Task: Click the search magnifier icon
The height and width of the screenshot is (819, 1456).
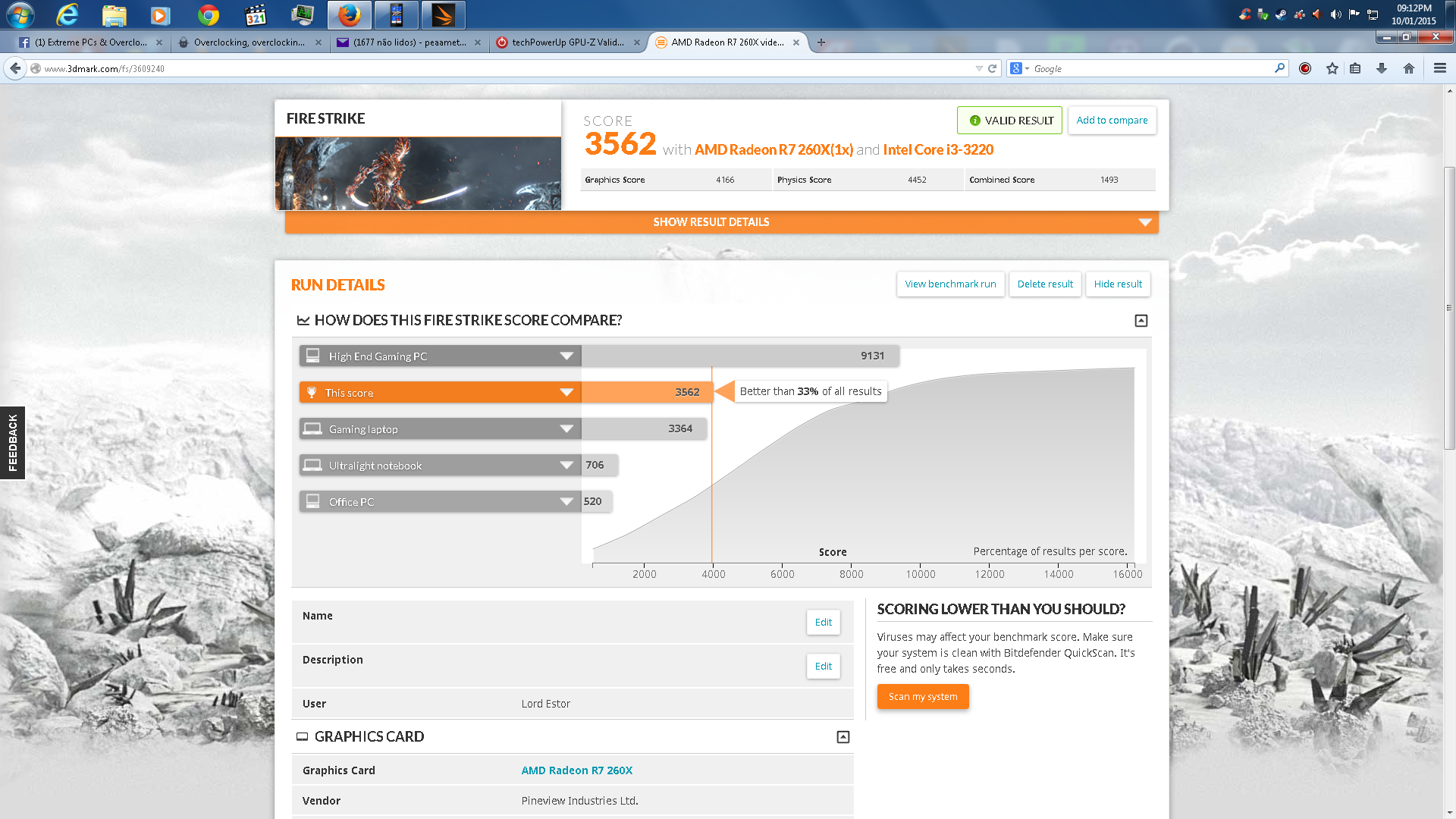Action: 1280,68
